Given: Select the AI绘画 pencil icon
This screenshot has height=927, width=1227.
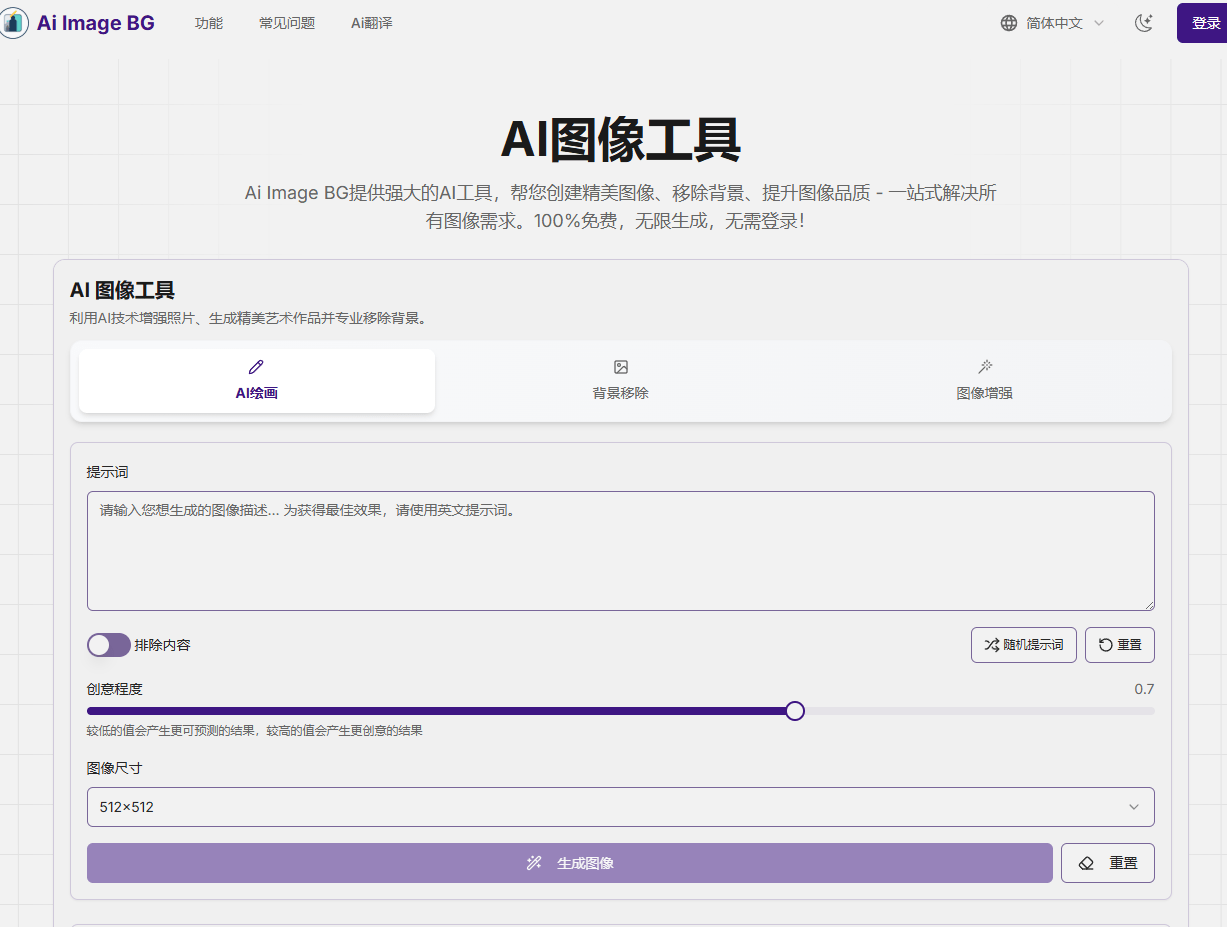Looking at the screenshot, I should [256, 367].
